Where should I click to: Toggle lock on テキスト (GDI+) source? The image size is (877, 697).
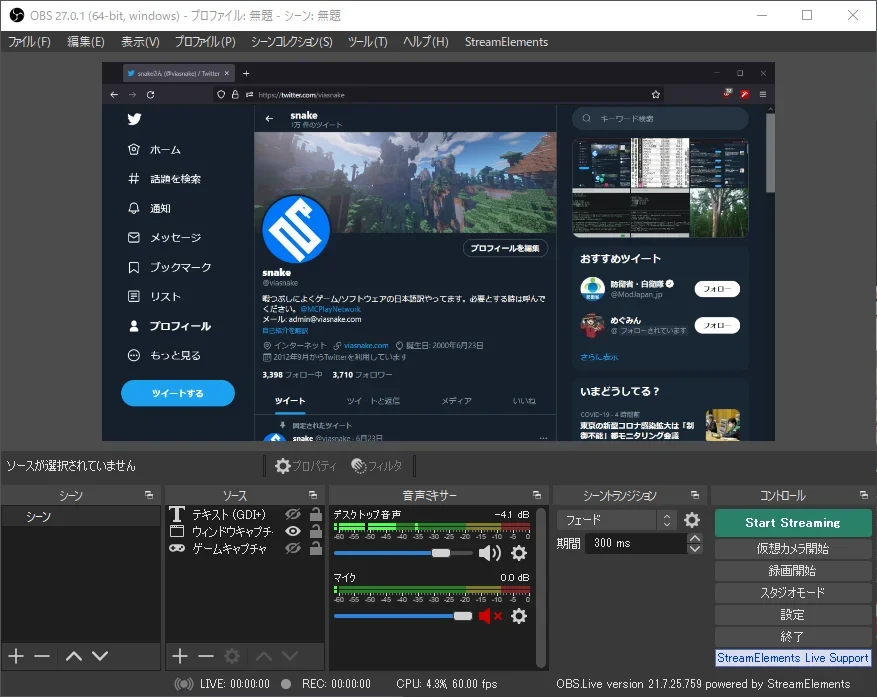click(315, 514)
